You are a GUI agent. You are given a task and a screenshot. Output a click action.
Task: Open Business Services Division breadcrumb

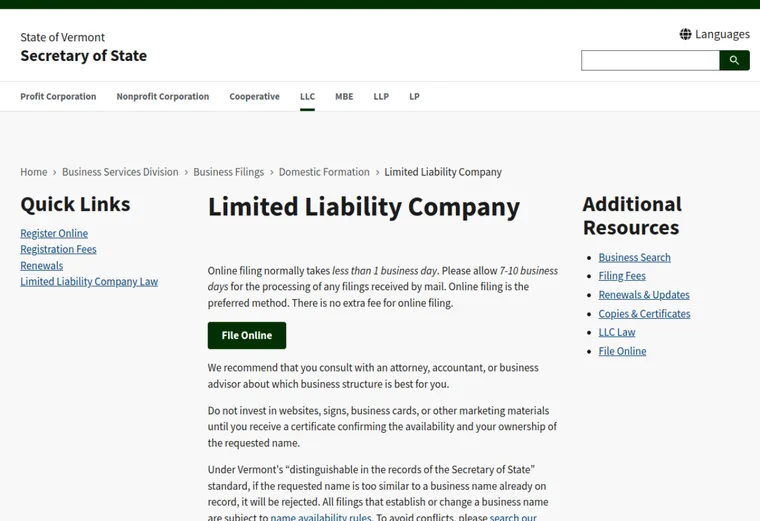tap(120, 172)
